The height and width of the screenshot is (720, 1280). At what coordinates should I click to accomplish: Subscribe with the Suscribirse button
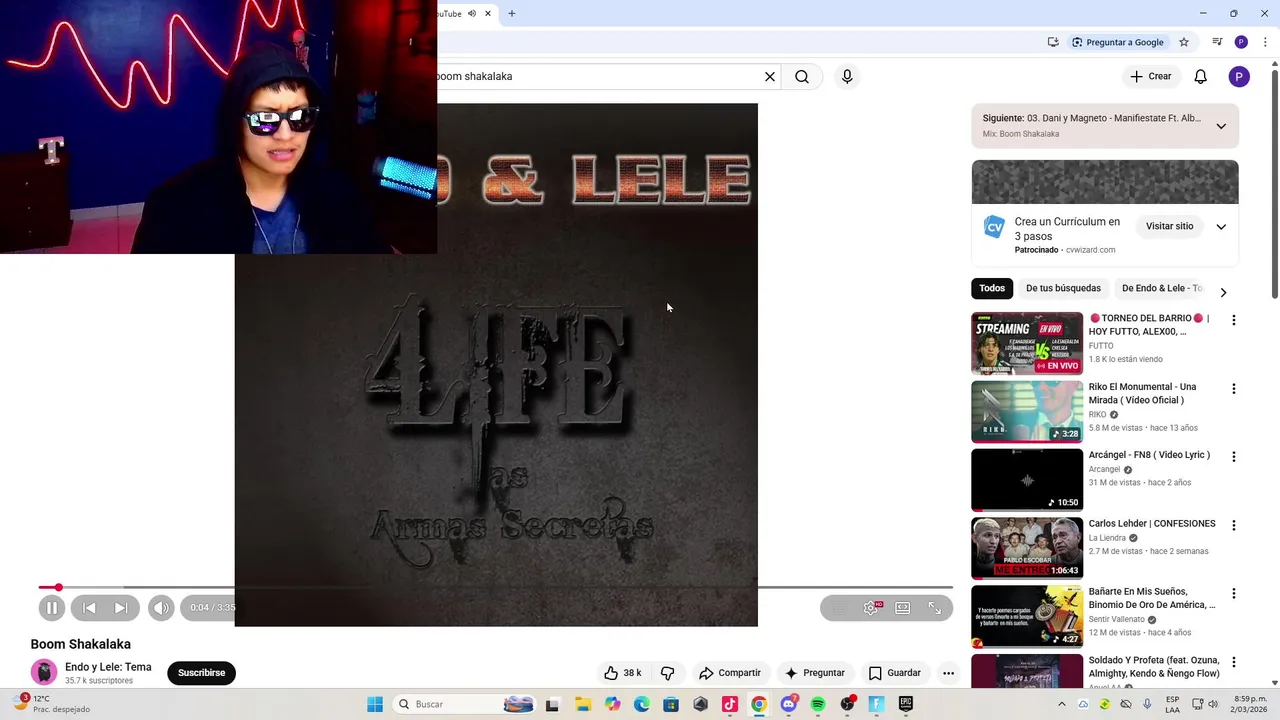[201, 673]
